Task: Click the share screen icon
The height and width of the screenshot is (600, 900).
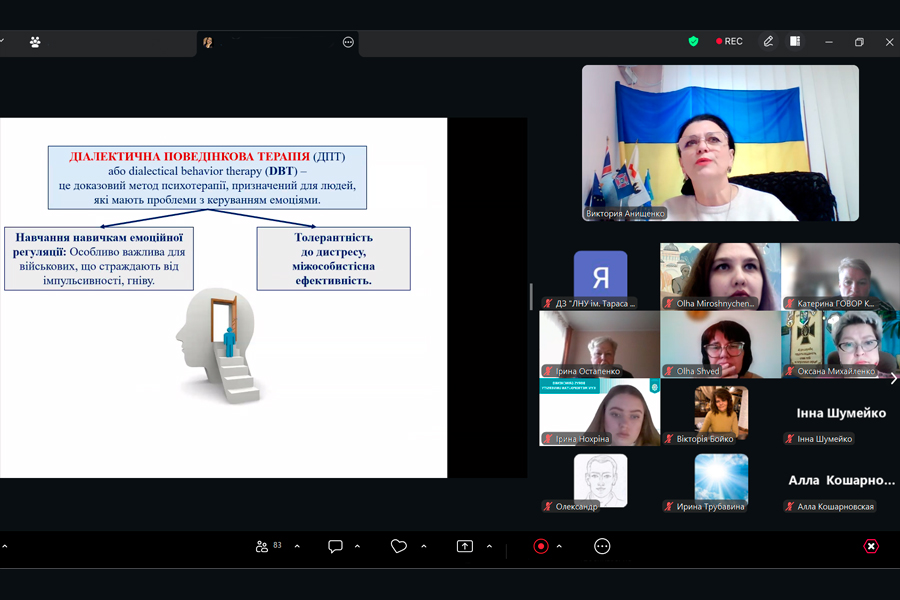Action: click(x=464, y=546)
